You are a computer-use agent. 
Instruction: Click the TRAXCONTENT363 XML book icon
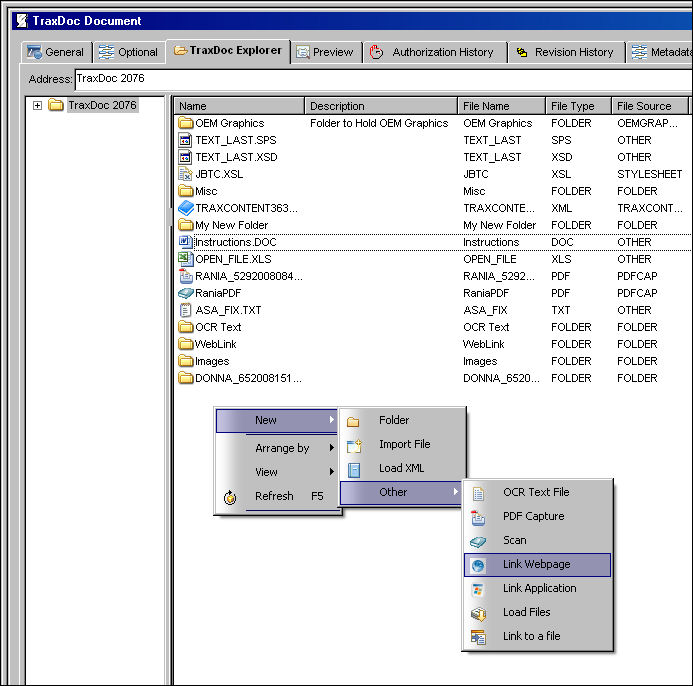point(186,208)
